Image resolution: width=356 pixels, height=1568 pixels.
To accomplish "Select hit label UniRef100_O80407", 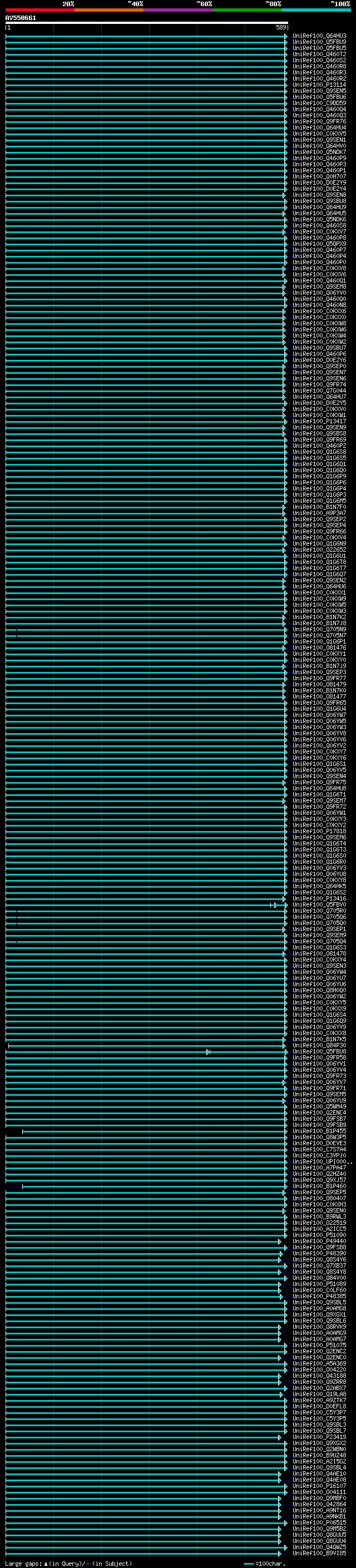I will (x=319, y=1199).
